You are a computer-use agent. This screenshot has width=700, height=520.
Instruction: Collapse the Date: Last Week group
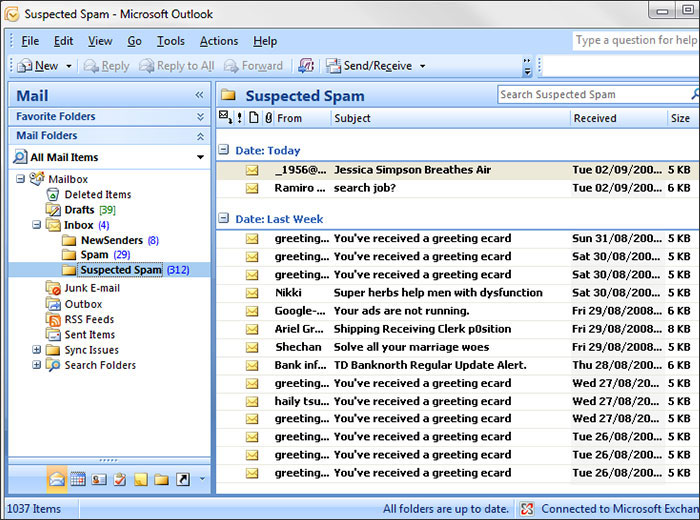pyautogui.click(x=223, y=218)
